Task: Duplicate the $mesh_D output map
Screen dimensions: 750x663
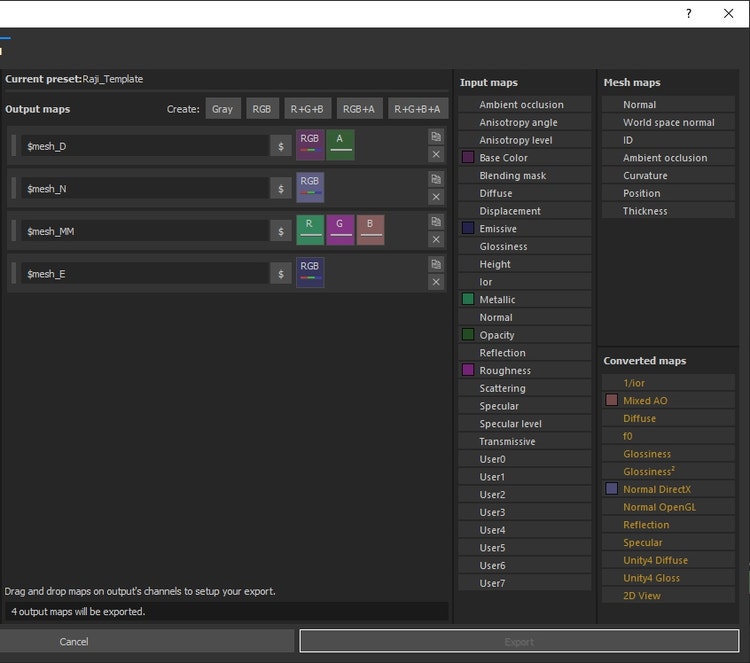Action: tap(435, 137)
